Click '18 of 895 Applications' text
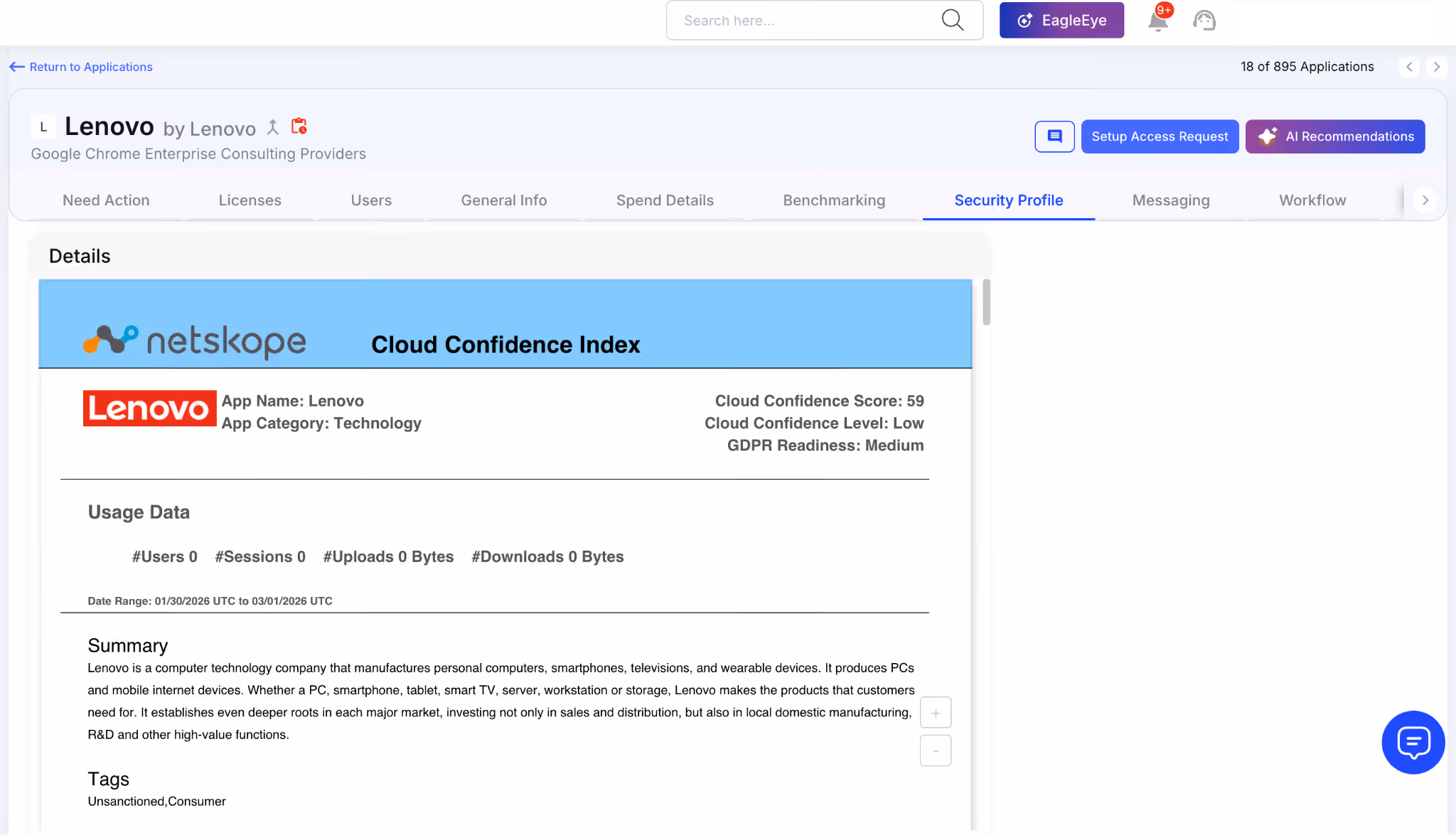Screen dimensions: 1456x835 coord(1307,67)
